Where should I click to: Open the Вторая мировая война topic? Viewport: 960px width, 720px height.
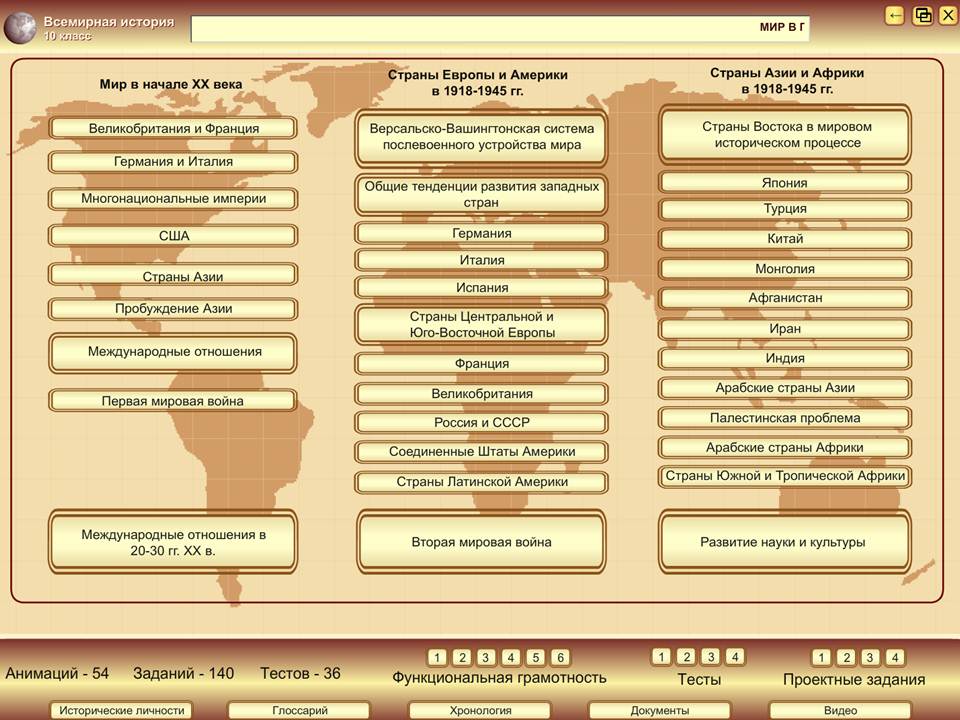[481, 542]
